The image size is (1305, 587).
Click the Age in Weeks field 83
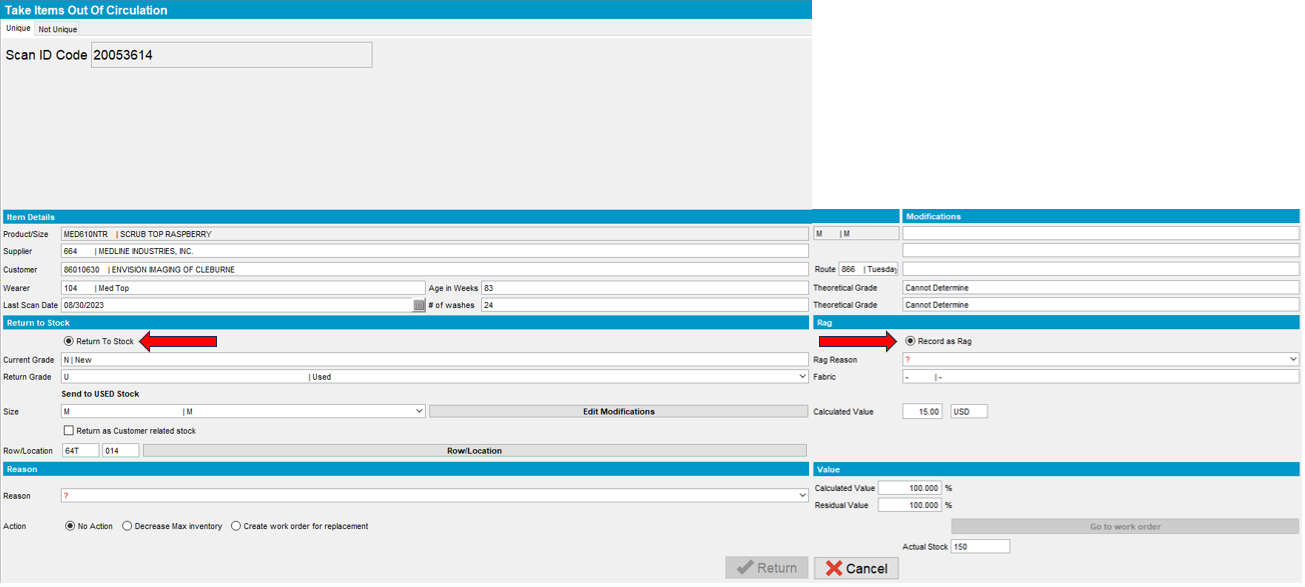point(644,288)
